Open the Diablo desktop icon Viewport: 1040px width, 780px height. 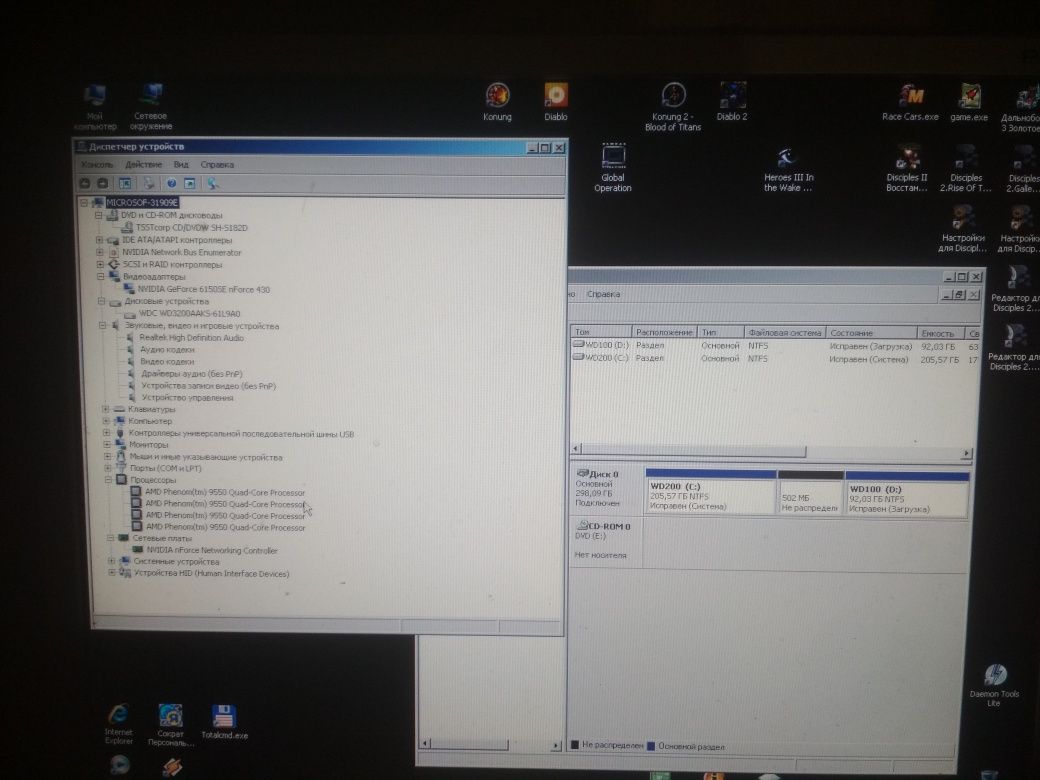click(x=556, y=101)
